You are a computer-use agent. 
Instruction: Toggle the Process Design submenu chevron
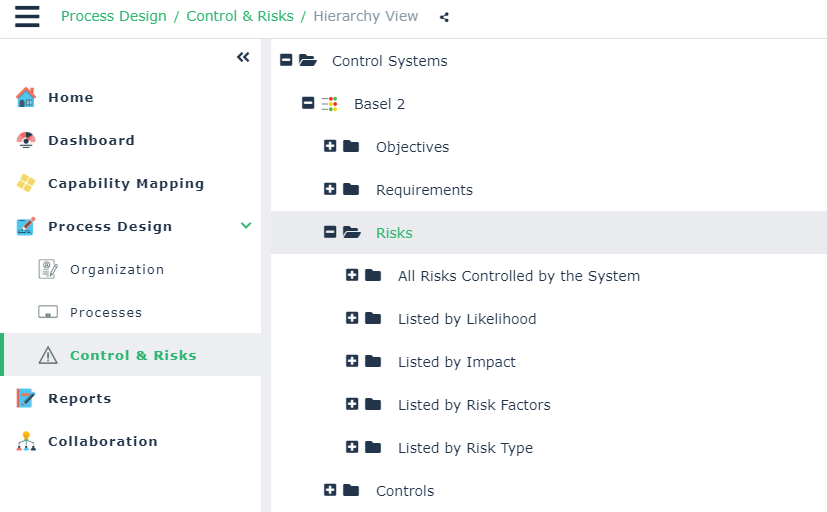tap(246, 226)
